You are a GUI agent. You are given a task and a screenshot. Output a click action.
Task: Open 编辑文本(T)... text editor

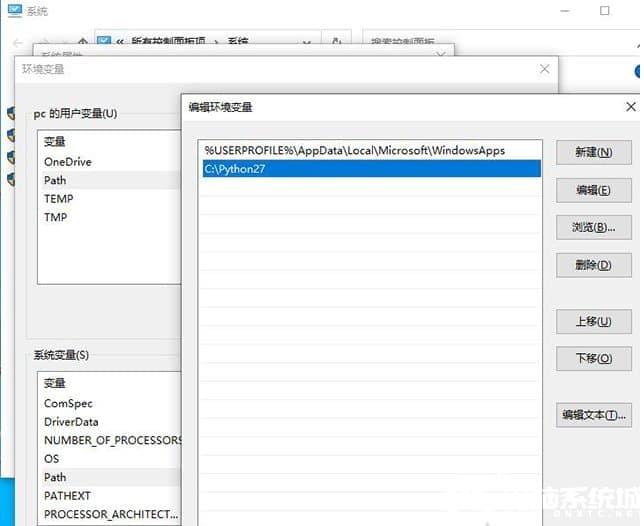click(593, 415)
